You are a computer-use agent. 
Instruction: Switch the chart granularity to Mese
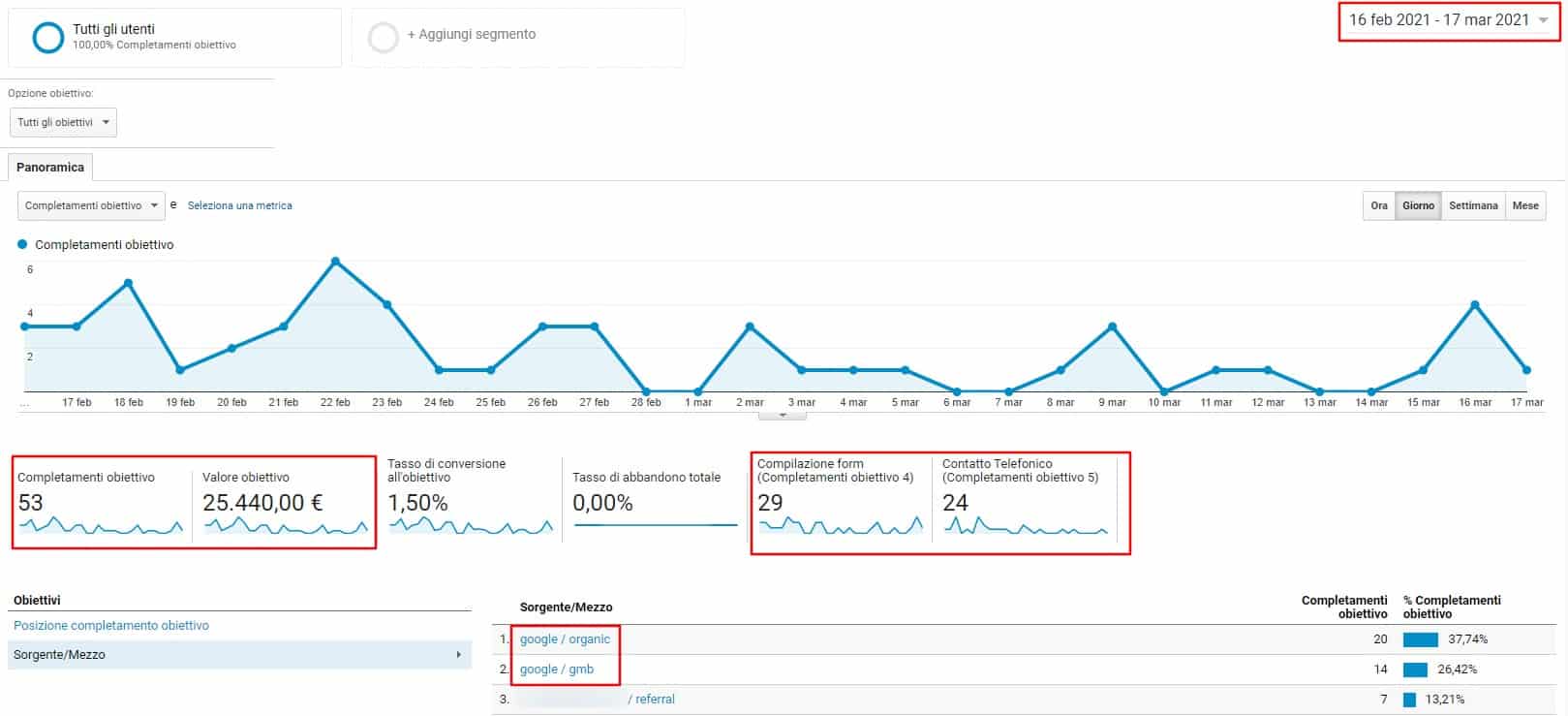pos(1524,205)
